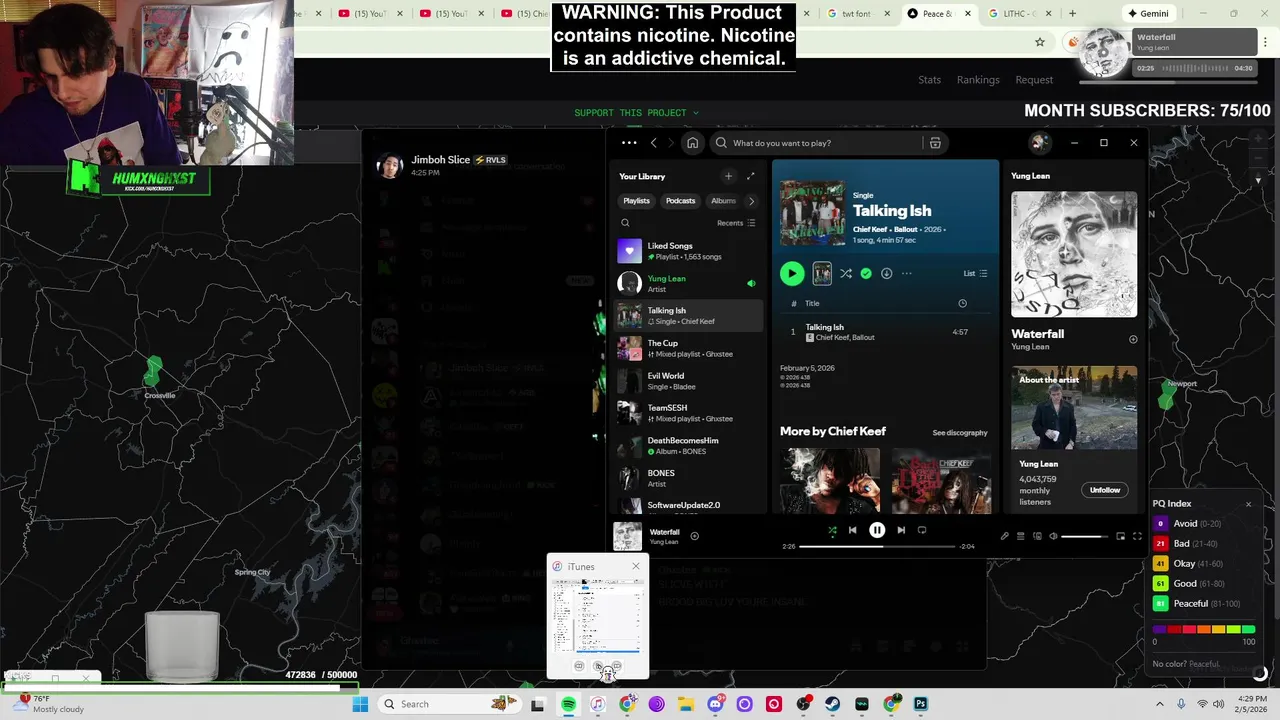Open Connect to a device

pyautogui.click(x=1037, y=536)
